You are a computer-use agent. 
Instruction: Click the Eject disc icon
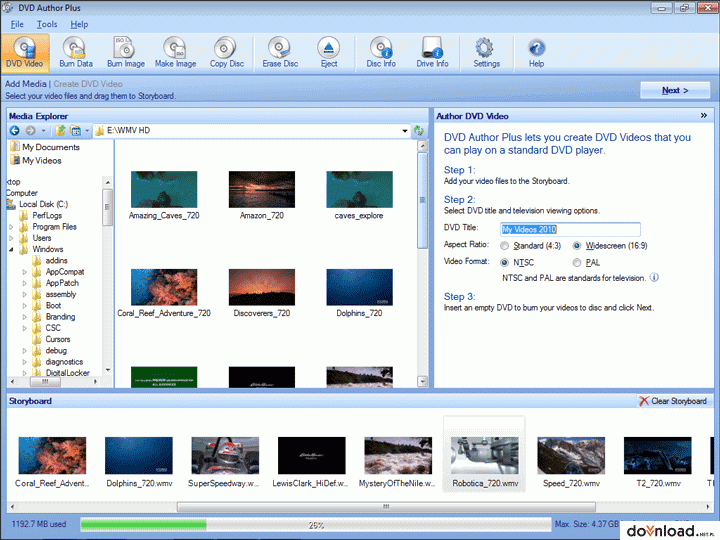tap(329, 52)
